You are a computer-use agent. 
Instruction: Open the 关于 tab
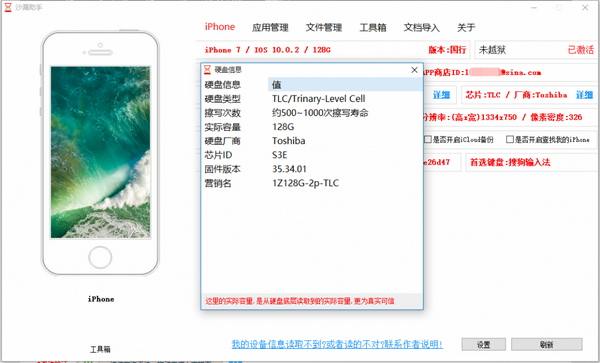(x=466, y=28)
